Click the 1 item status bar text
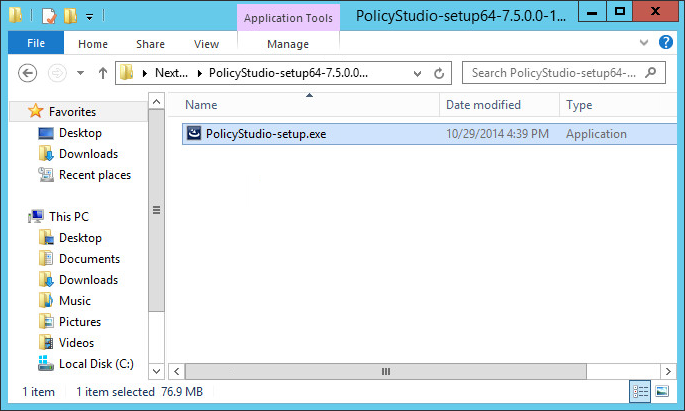 click(38, 392)
